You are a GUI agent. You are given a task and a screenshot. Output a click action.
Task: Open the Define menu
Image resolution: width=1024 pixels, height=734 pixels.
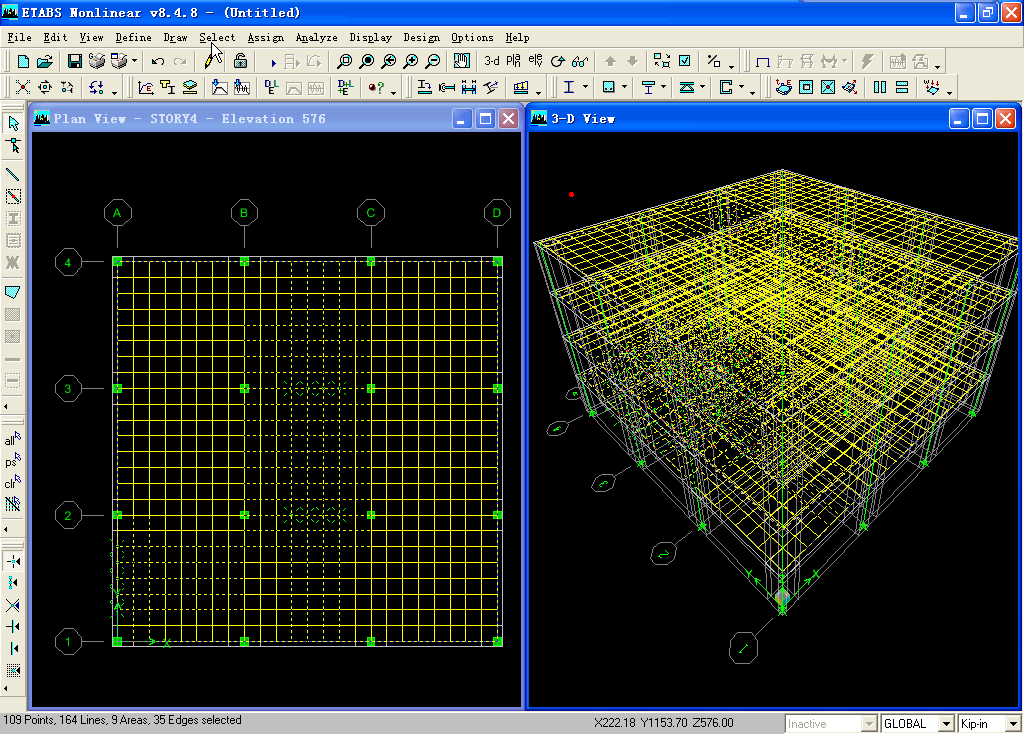click(x=134, y=37)
